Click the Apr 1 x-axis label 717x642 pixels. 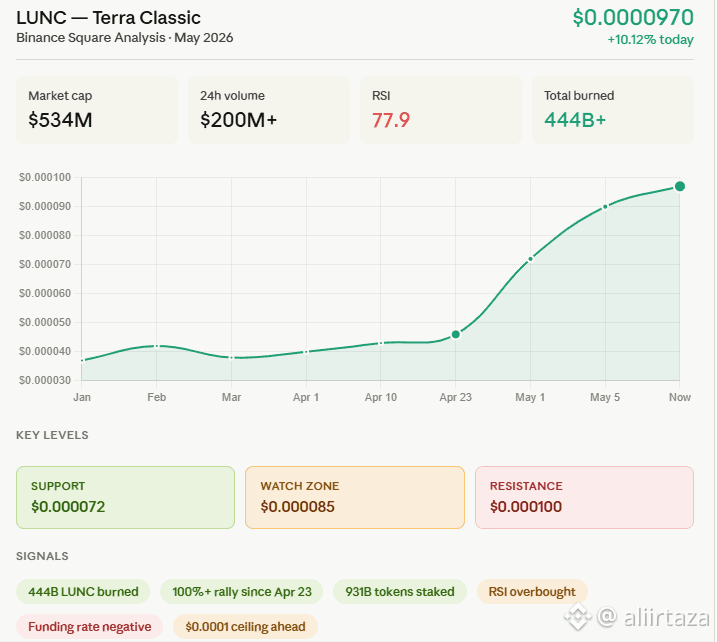click(x=306, y=397)
